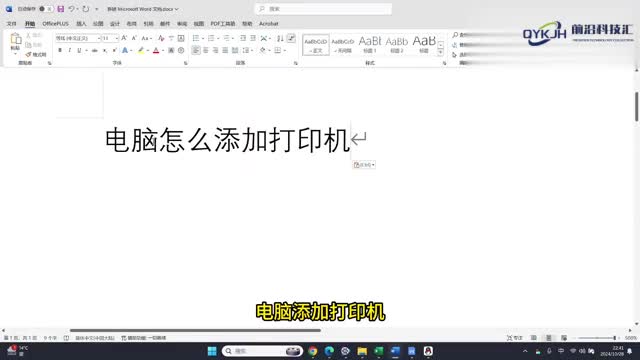Select the 标题 2 Heading style
640x360 pixels.
[x=396, y=45]
